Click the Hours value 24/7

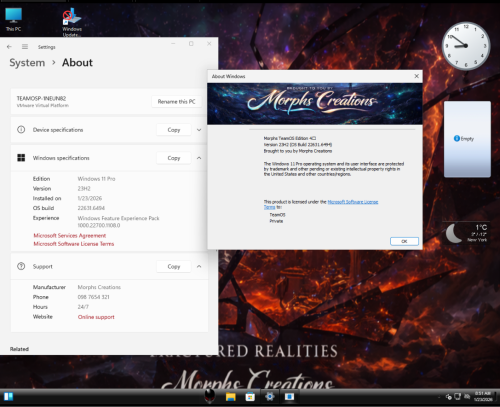(x=83, y=307)
